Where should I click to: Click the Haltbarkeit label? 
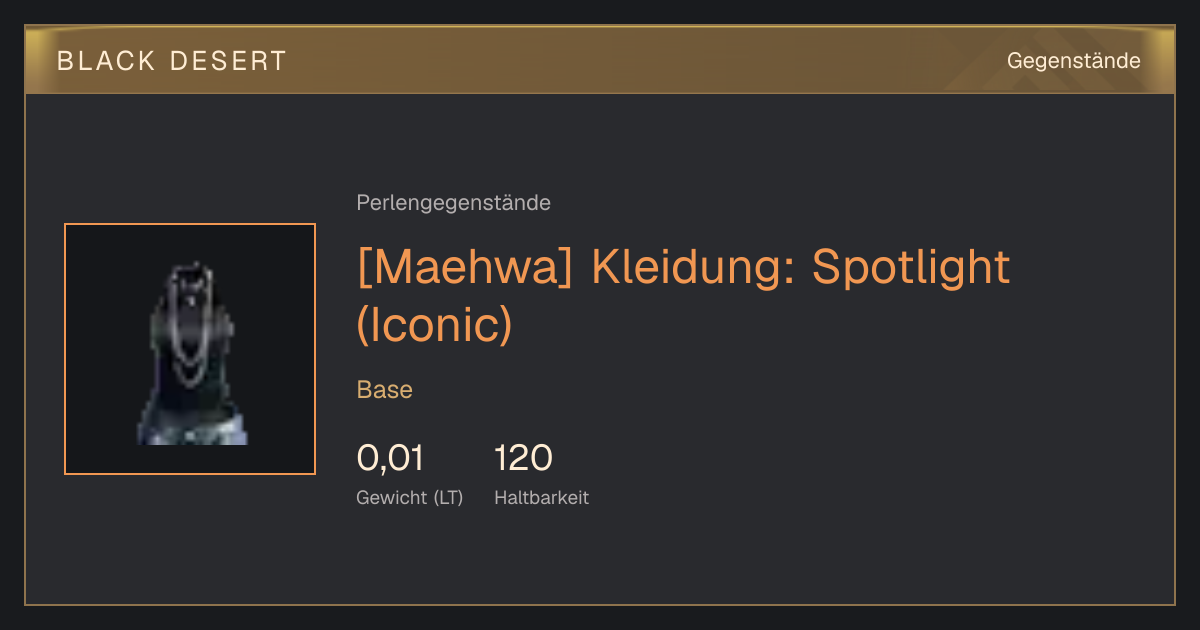(x=541, y=497)
